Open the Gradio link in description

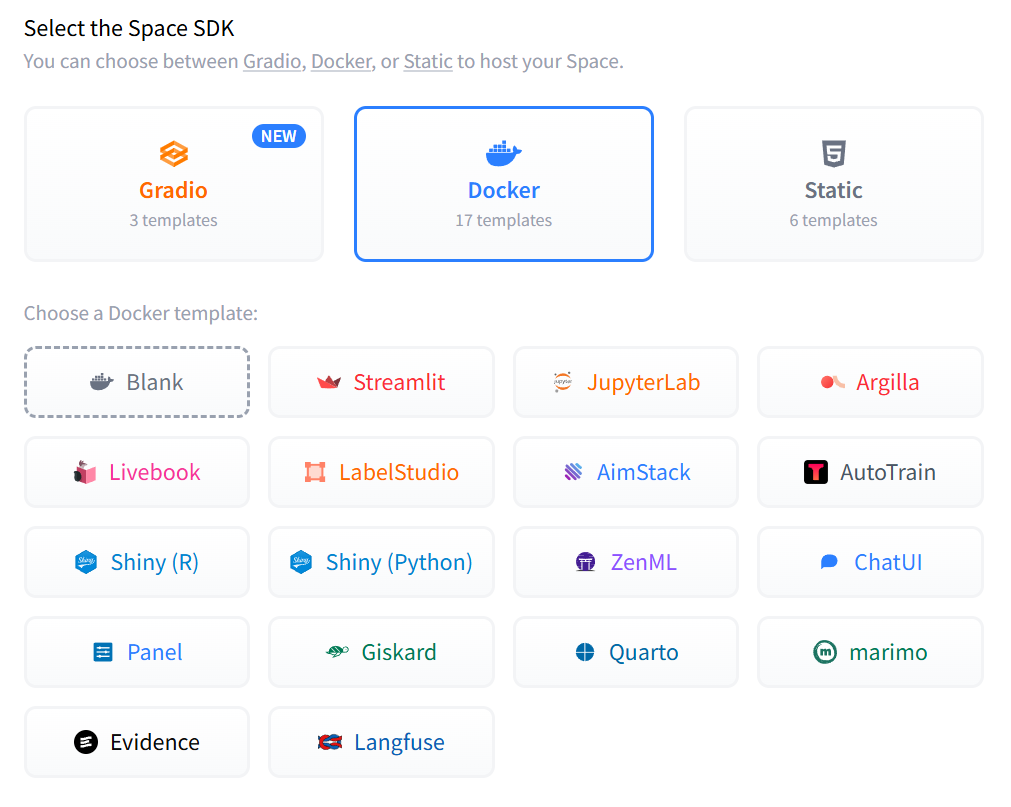point(272,61)
